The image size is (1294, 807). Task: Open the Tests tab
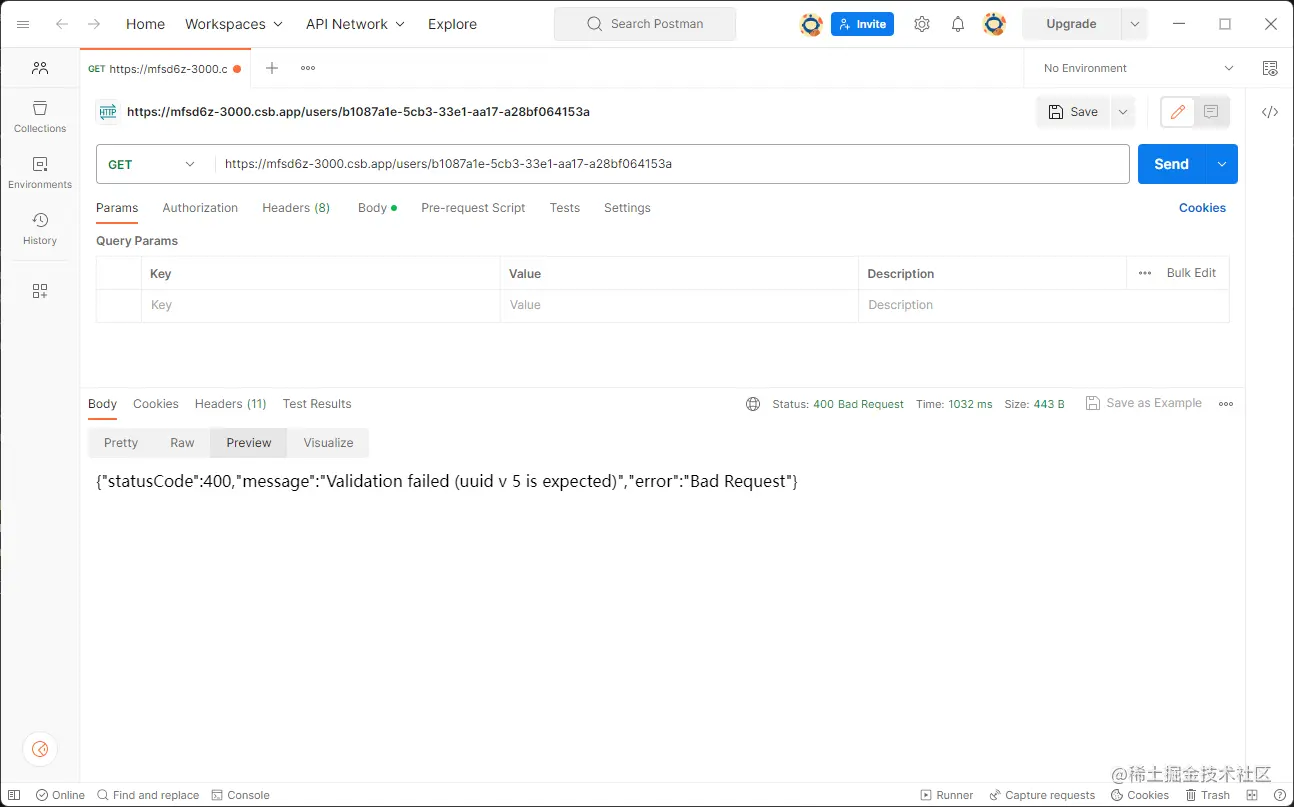565,208
